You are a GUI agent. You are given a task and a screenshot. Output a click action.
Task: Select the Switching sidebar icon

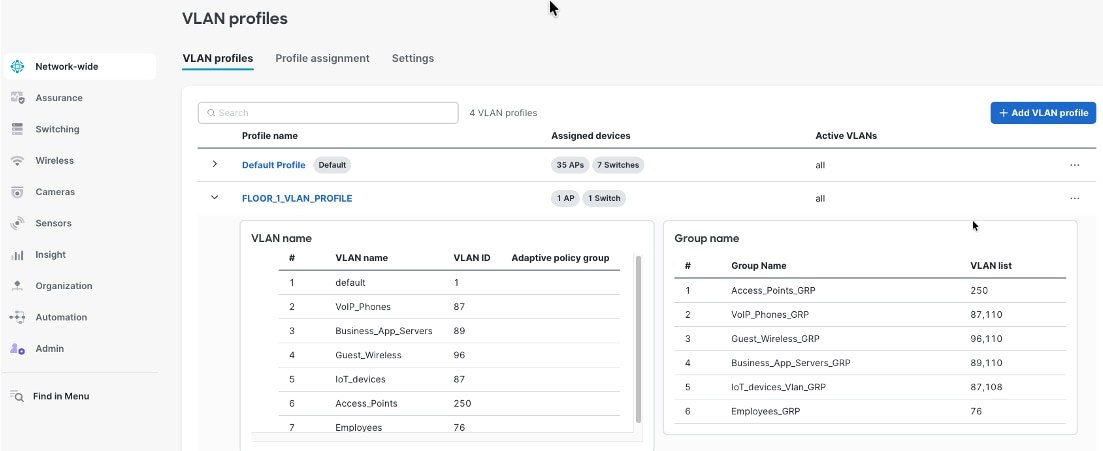[x=17, y=129]
